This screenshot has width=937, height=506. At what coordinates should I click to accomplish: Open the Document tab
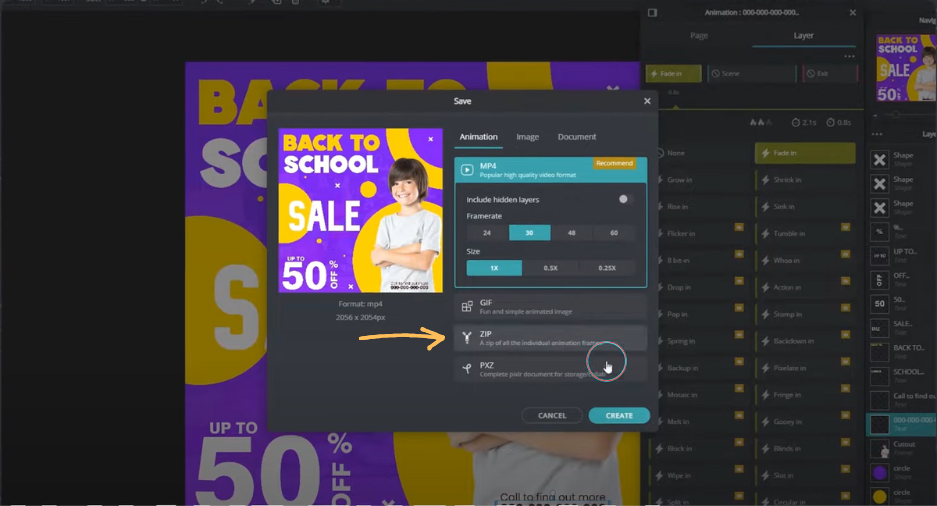[x=577, y=137]
